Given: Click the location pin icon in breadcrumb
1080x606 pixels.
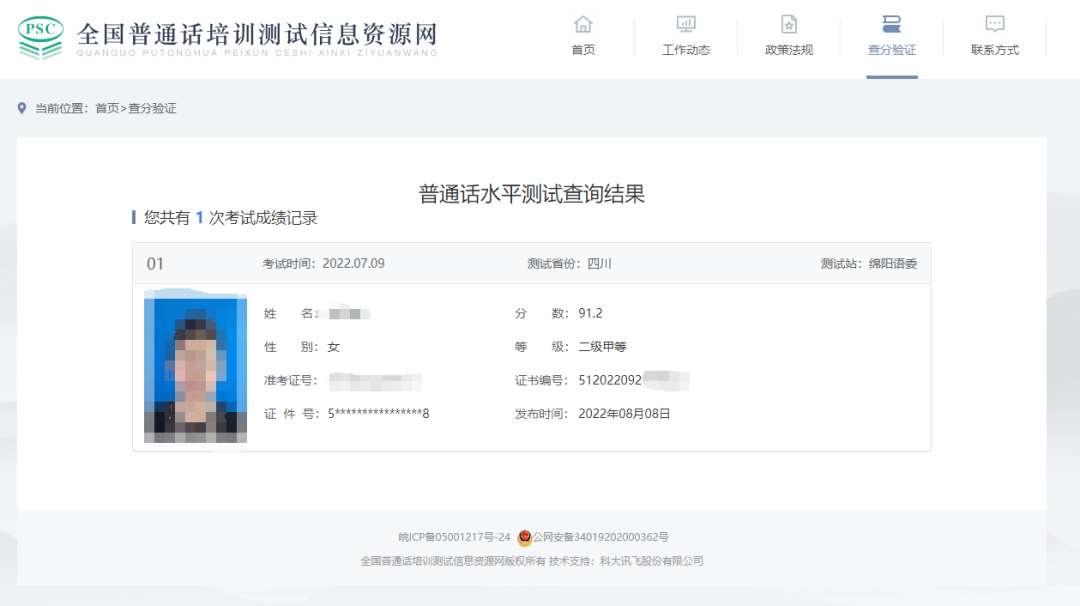Looking at the screenshot, I should coord(22,108).
